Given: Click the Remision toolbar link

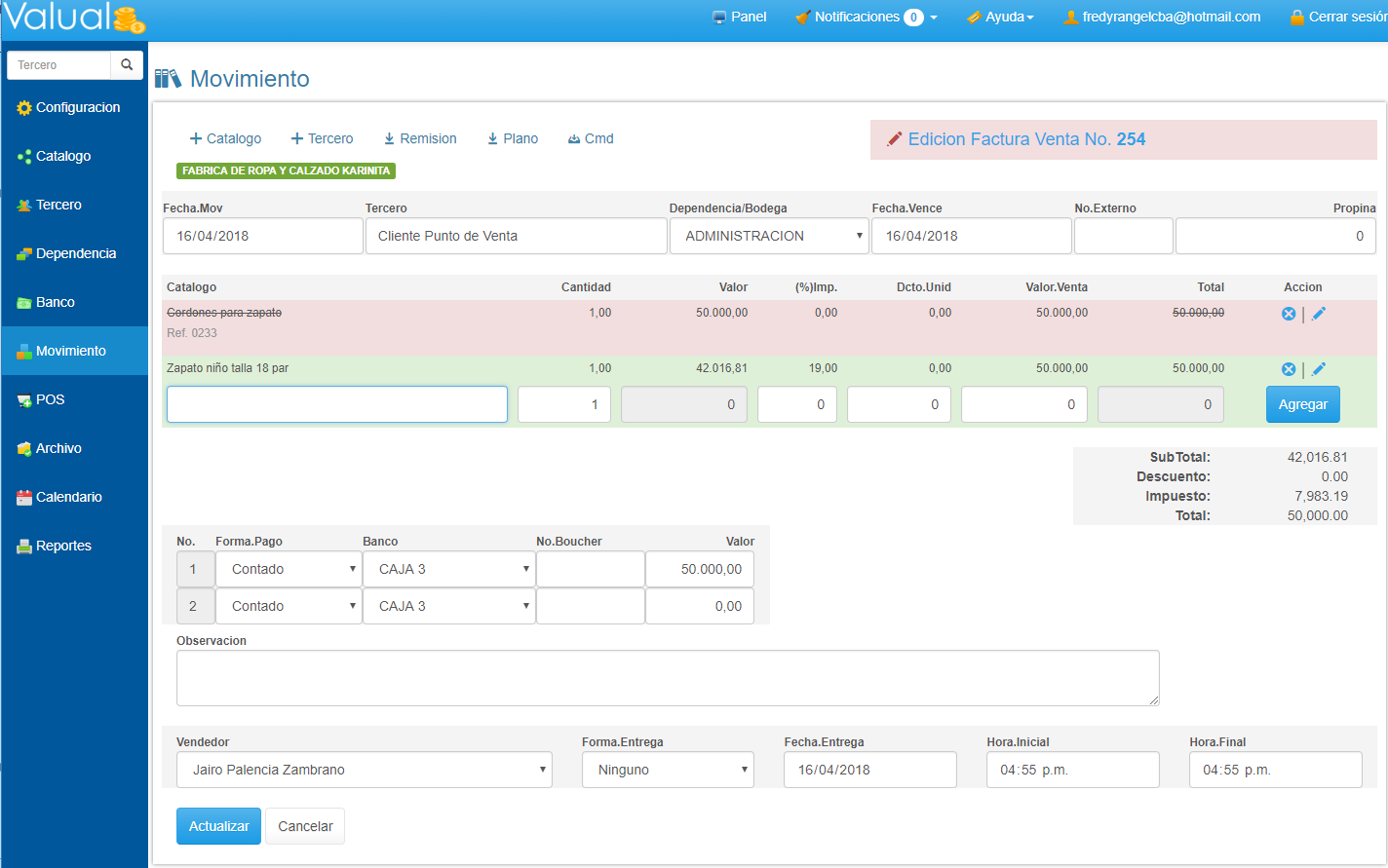Looking at the screenshot, I should coord(420,138).
